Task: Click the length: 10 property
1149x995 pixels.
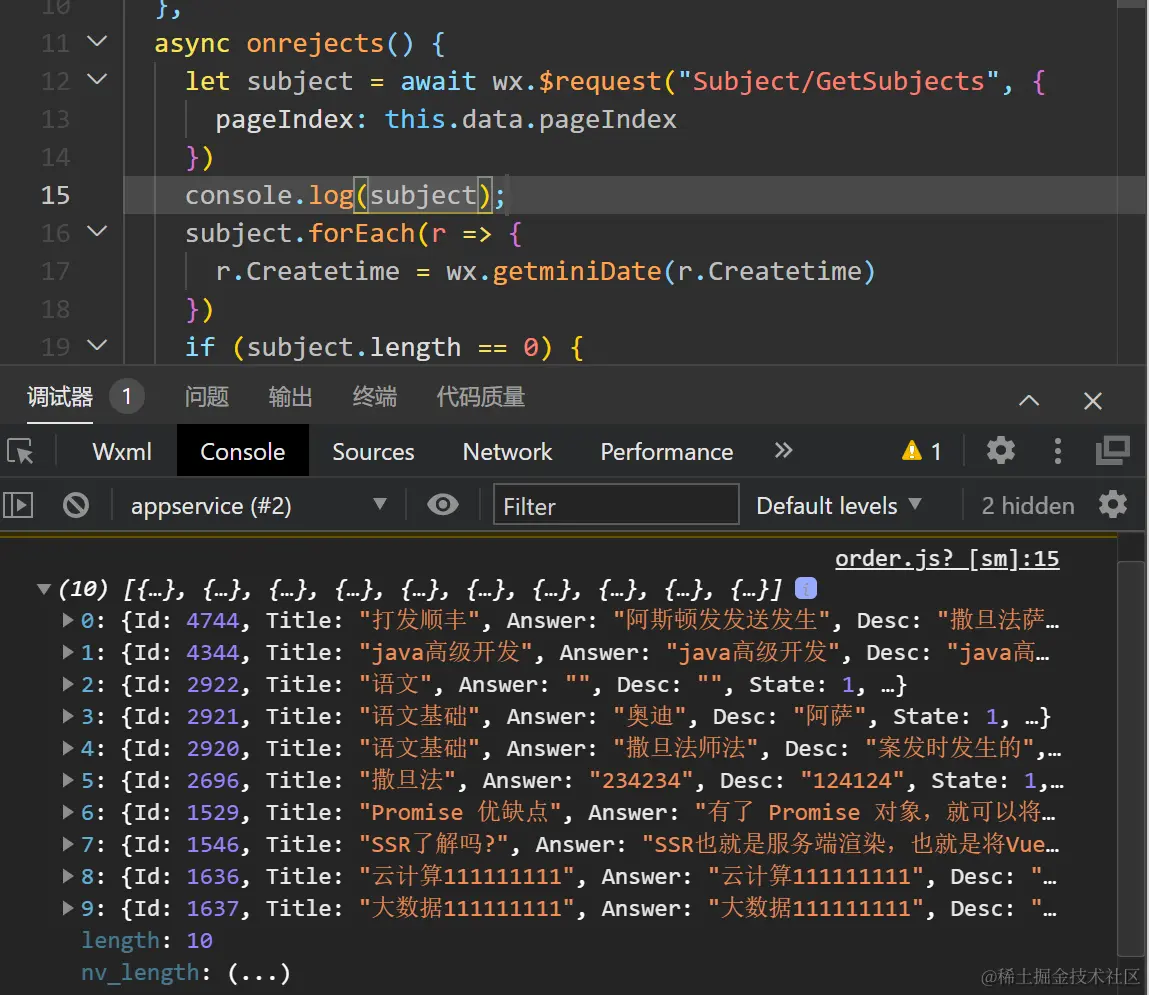Action: point(147,940)
